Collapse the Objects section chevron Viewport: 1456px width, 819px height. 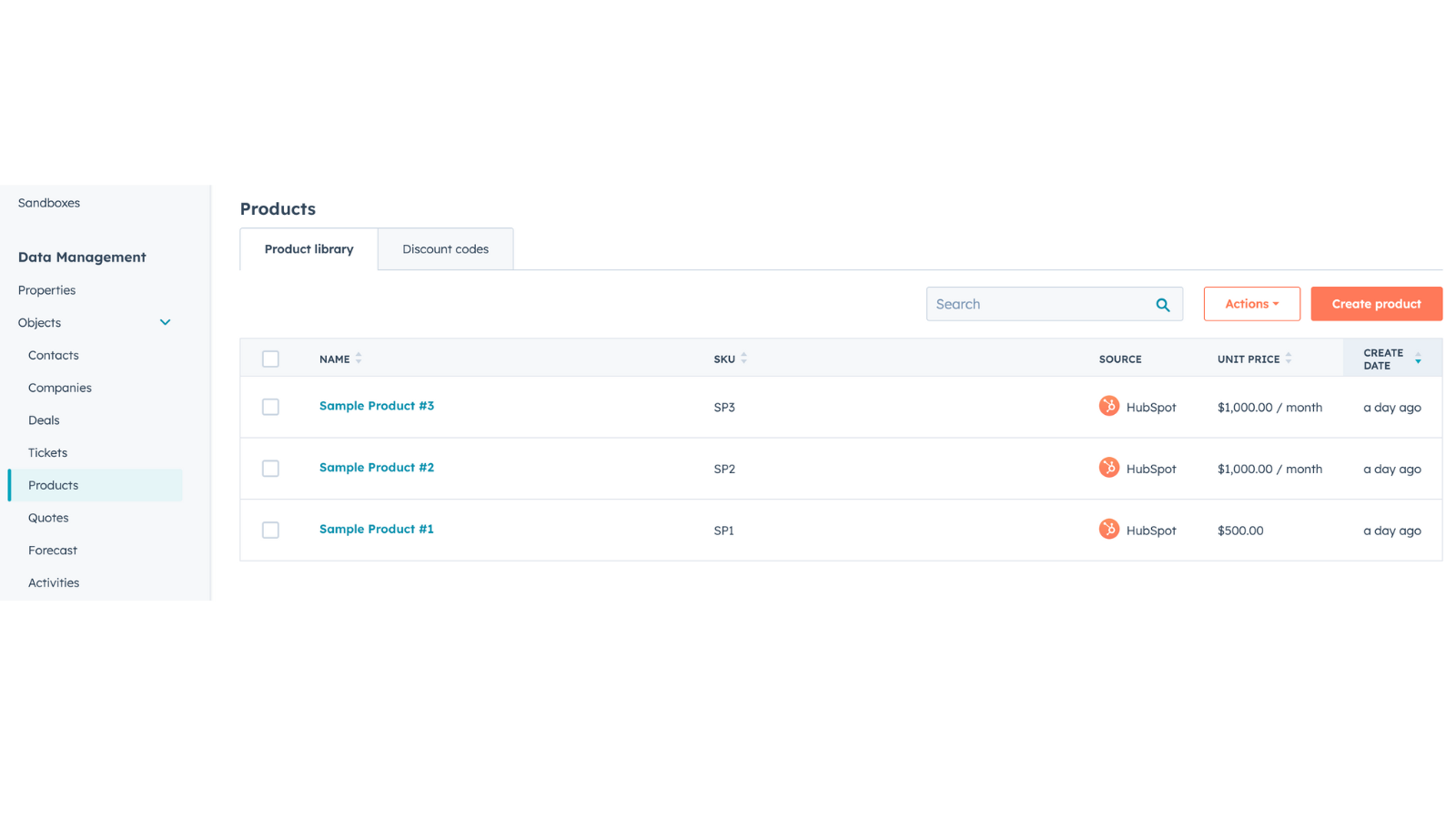click(165, 322)
